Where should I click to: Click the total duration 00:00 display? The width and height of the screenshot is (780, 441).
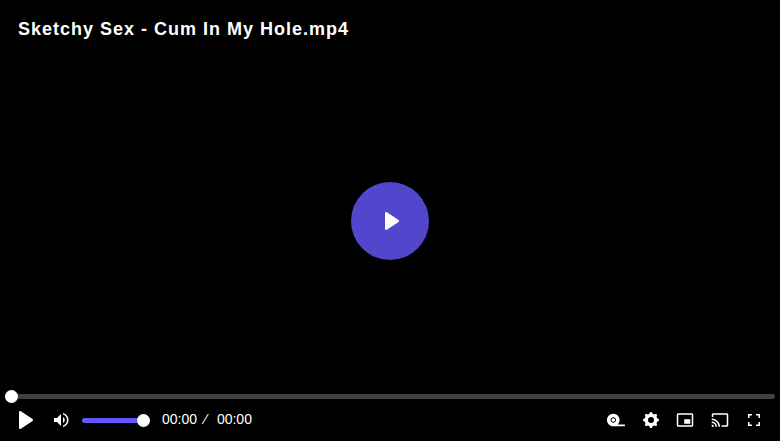234,420
